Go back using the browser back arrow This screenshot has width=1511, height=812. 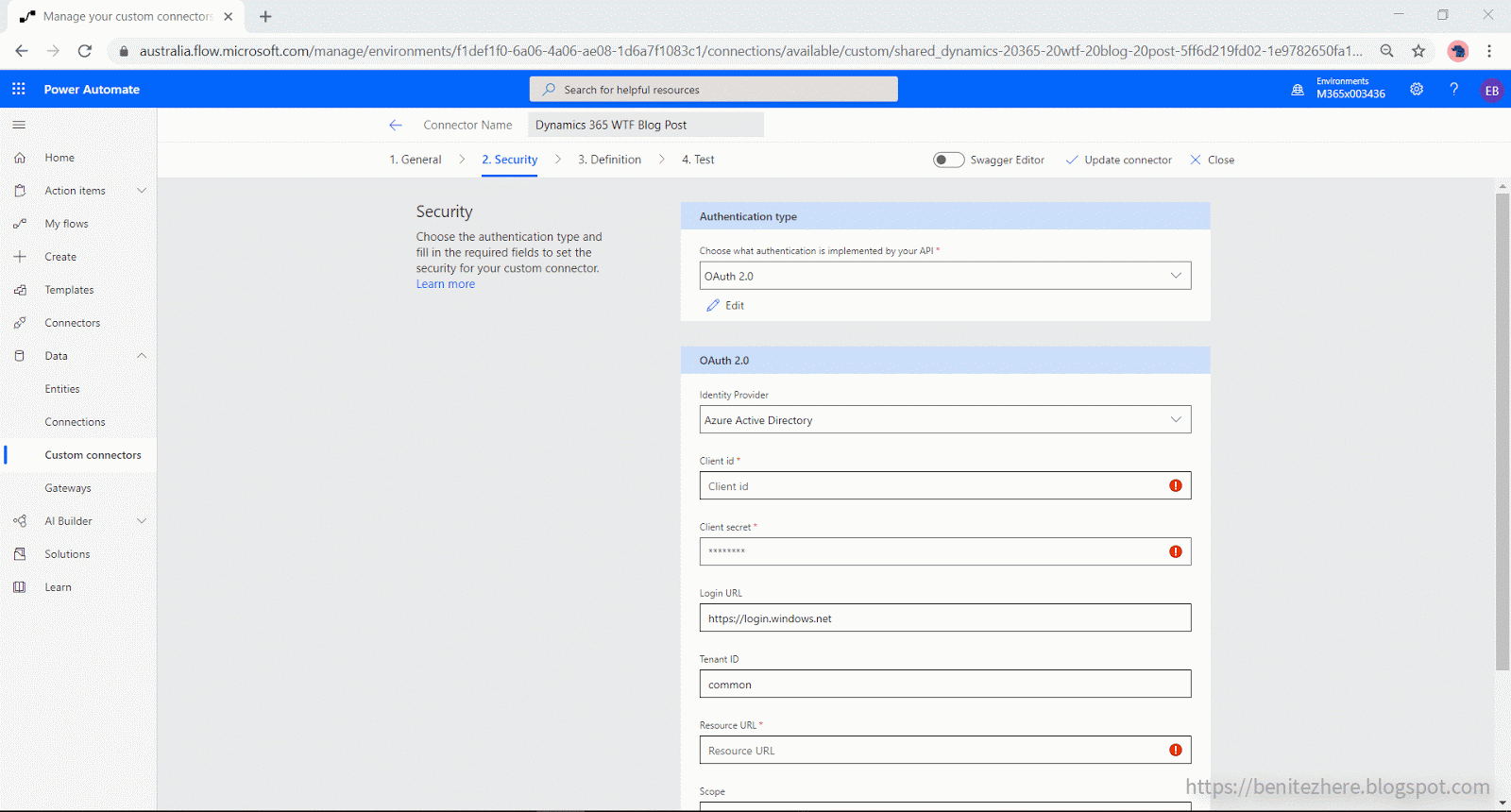22,51
